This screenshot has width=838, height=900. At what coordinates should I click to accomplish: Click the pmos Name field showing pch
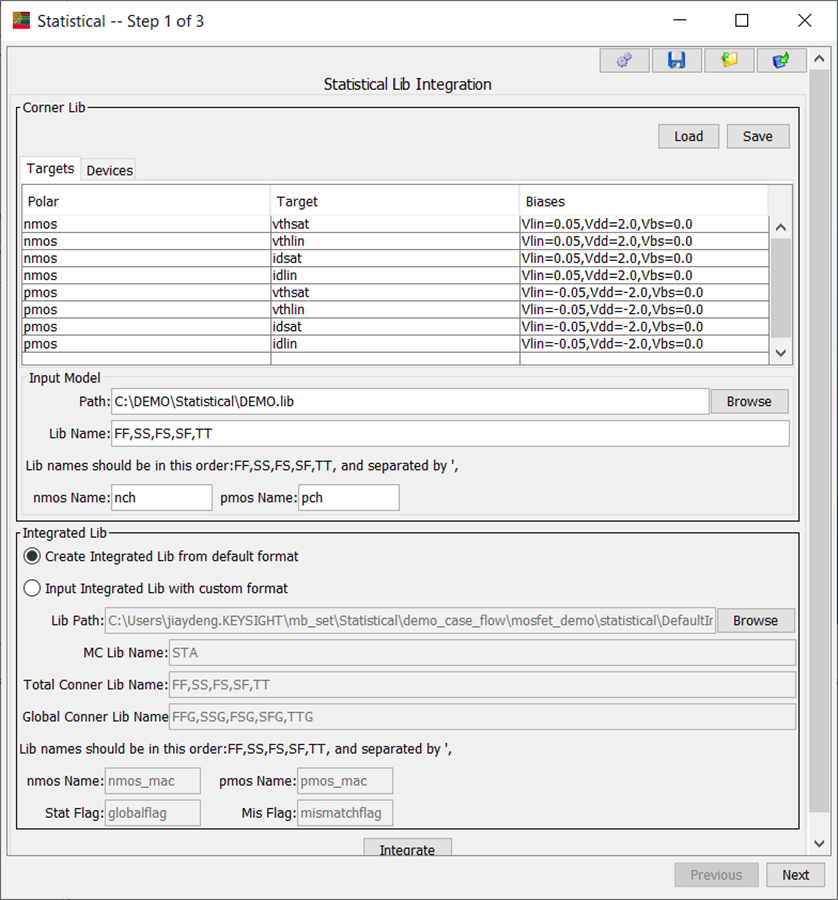(x=348, y=497)
